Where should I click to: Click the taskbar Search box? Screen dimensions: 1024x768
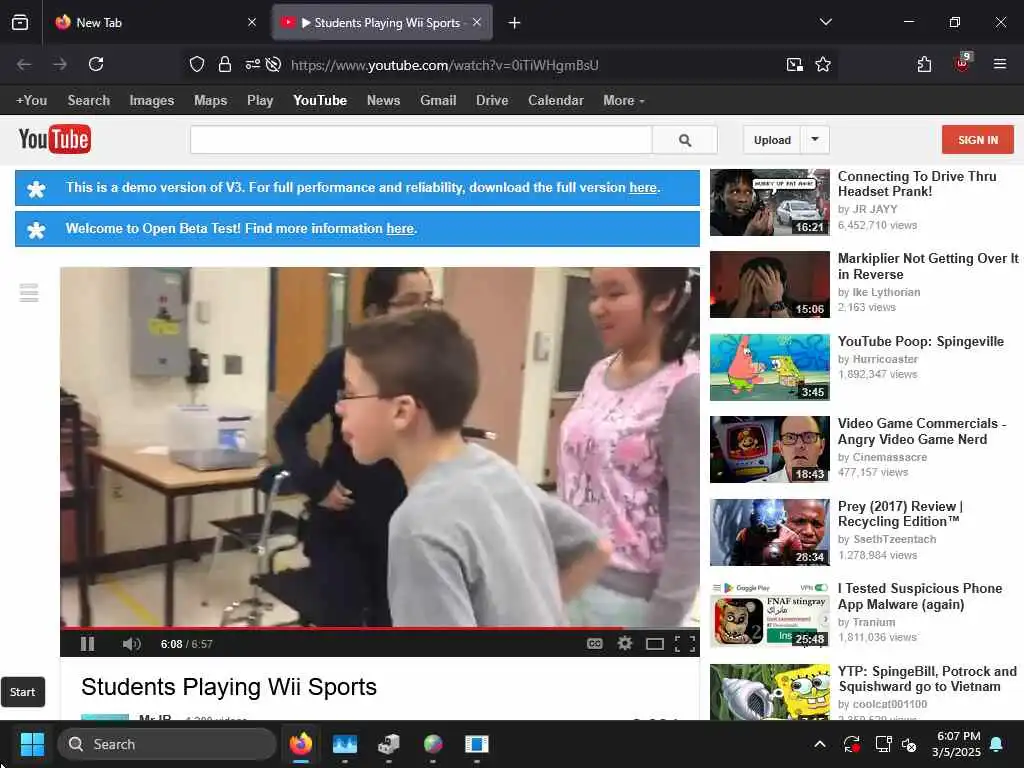[x=167, y=744]
